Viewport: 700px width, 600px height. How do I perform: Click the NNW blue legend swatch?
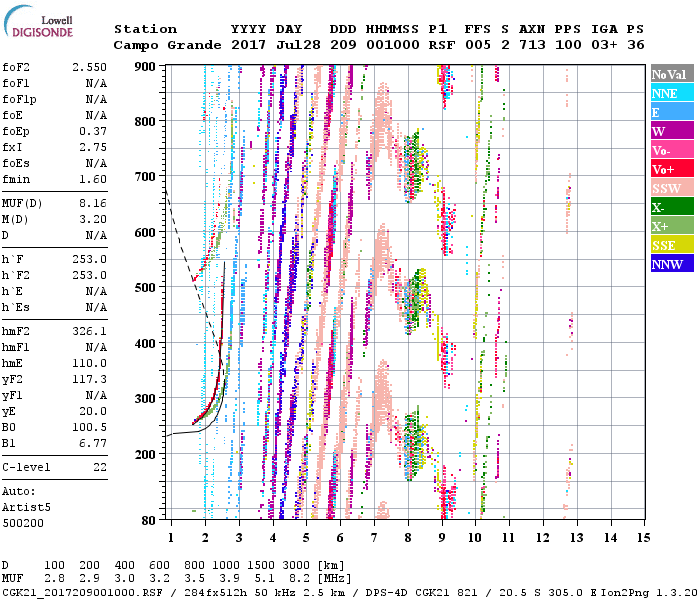(x=672, y=264)
